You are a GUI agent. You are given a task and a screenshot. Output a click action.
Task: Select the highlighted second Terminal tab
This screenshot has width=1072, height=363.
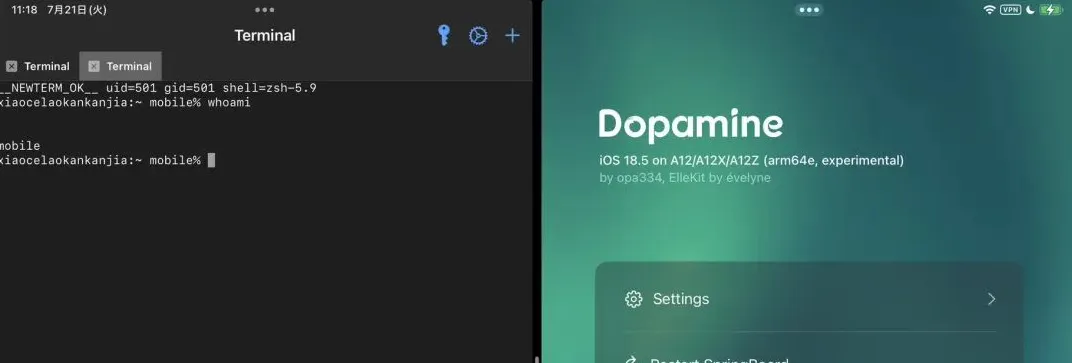[x=121, y=66]
